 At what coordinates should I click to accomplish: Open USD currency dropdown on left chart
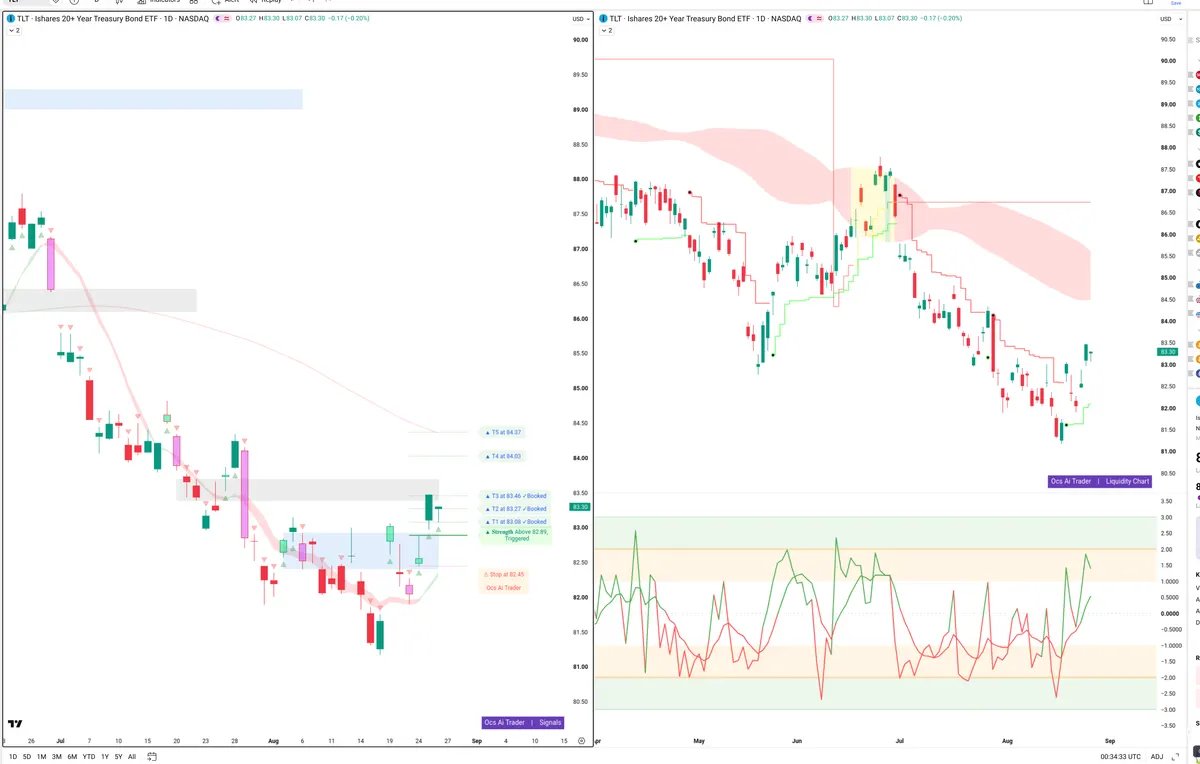click(x=580, y=19)
